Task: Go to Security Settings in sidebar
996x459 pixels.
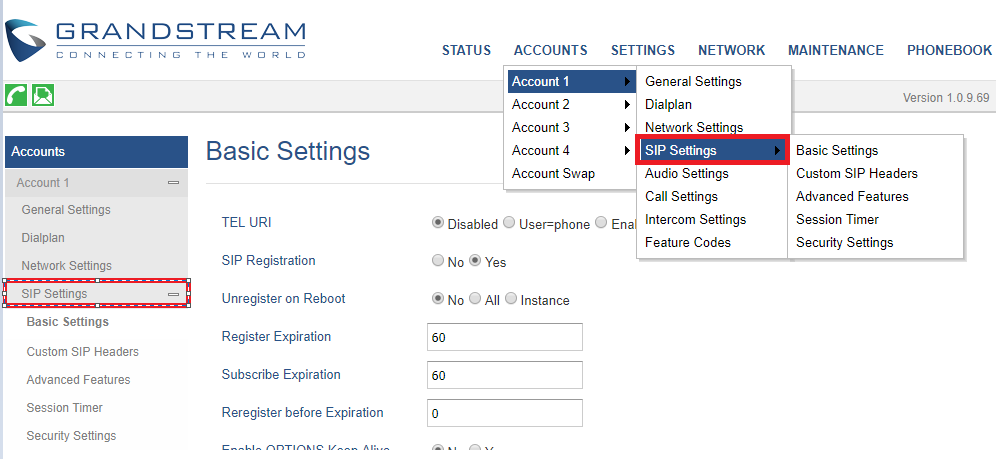Action: pos(71,436)
